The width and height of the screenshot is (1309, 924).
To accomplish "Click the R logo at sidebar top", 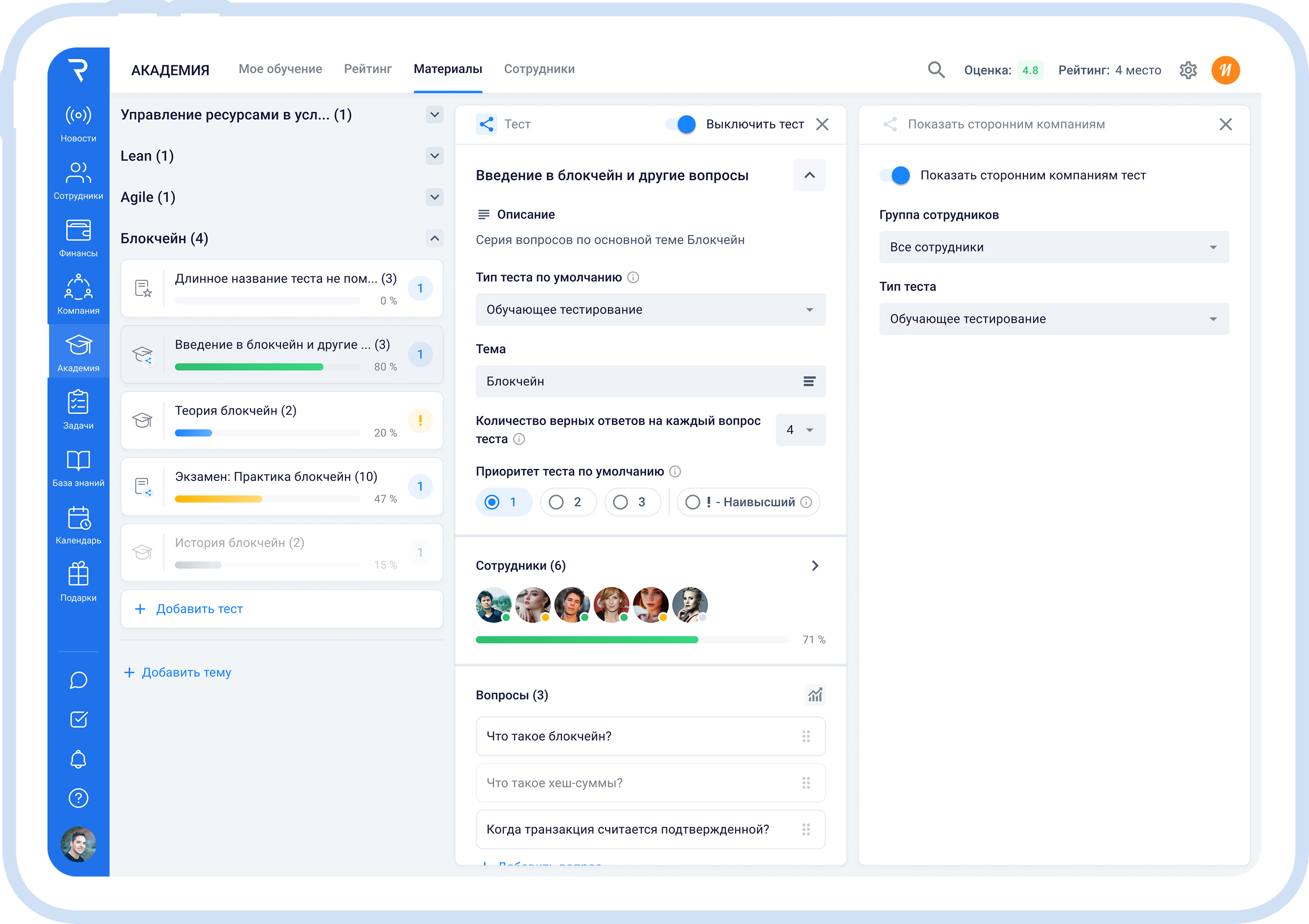I will [78, 70].
